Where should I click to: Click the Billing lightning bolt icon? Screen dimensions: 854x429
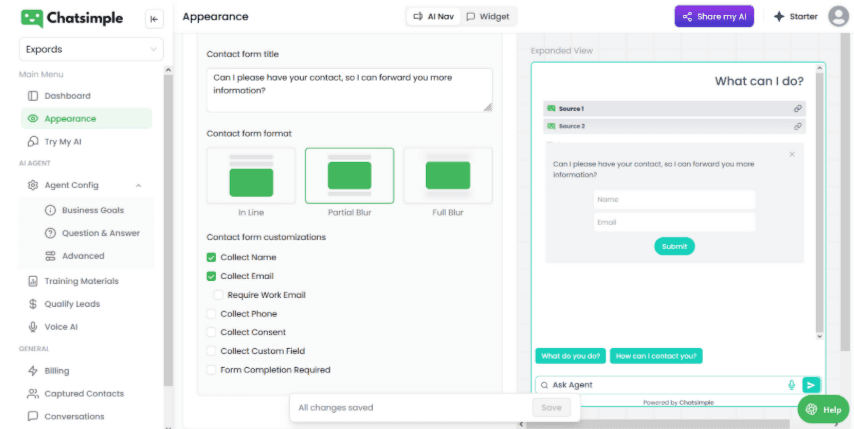[33, 371]
